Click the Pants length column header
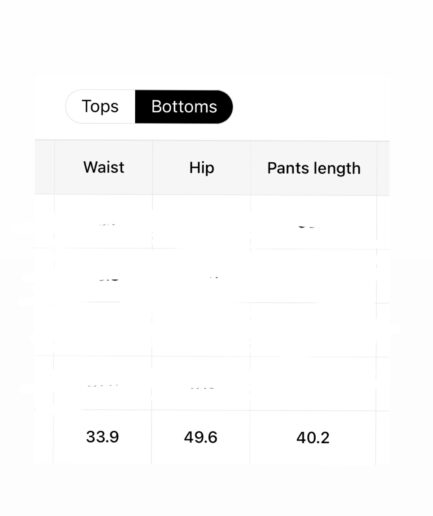This screenshot has width=433, height=516. [314, 168]
